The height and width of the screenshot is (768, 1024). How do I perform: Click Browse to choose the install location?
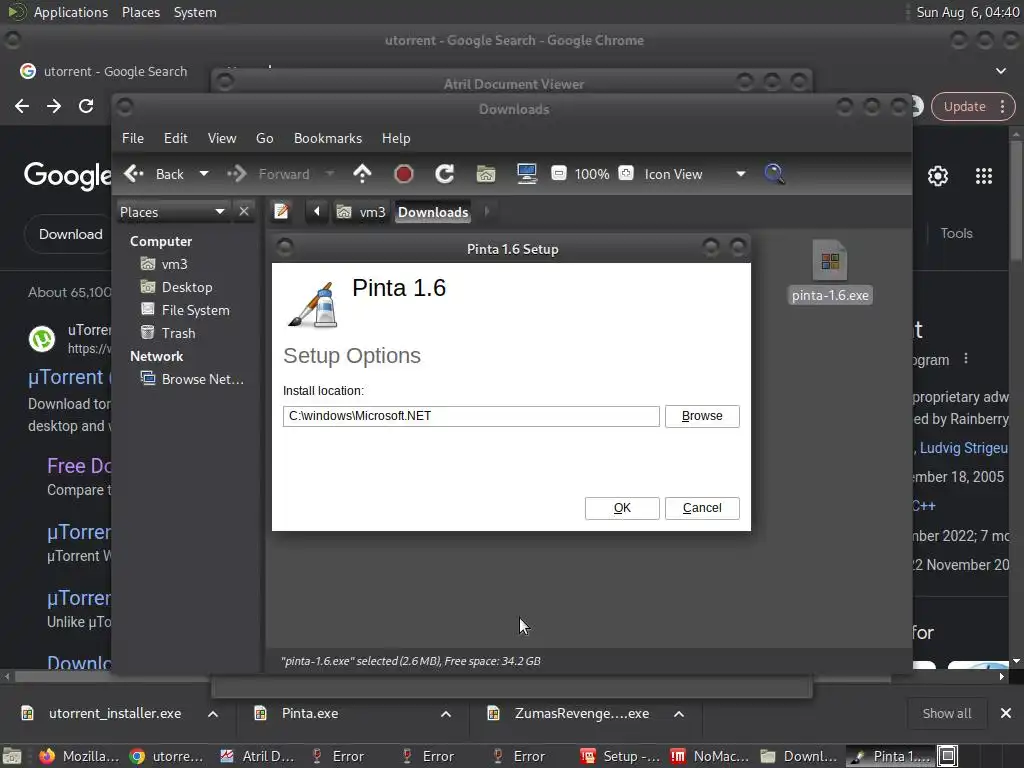(x=702, y=416)
